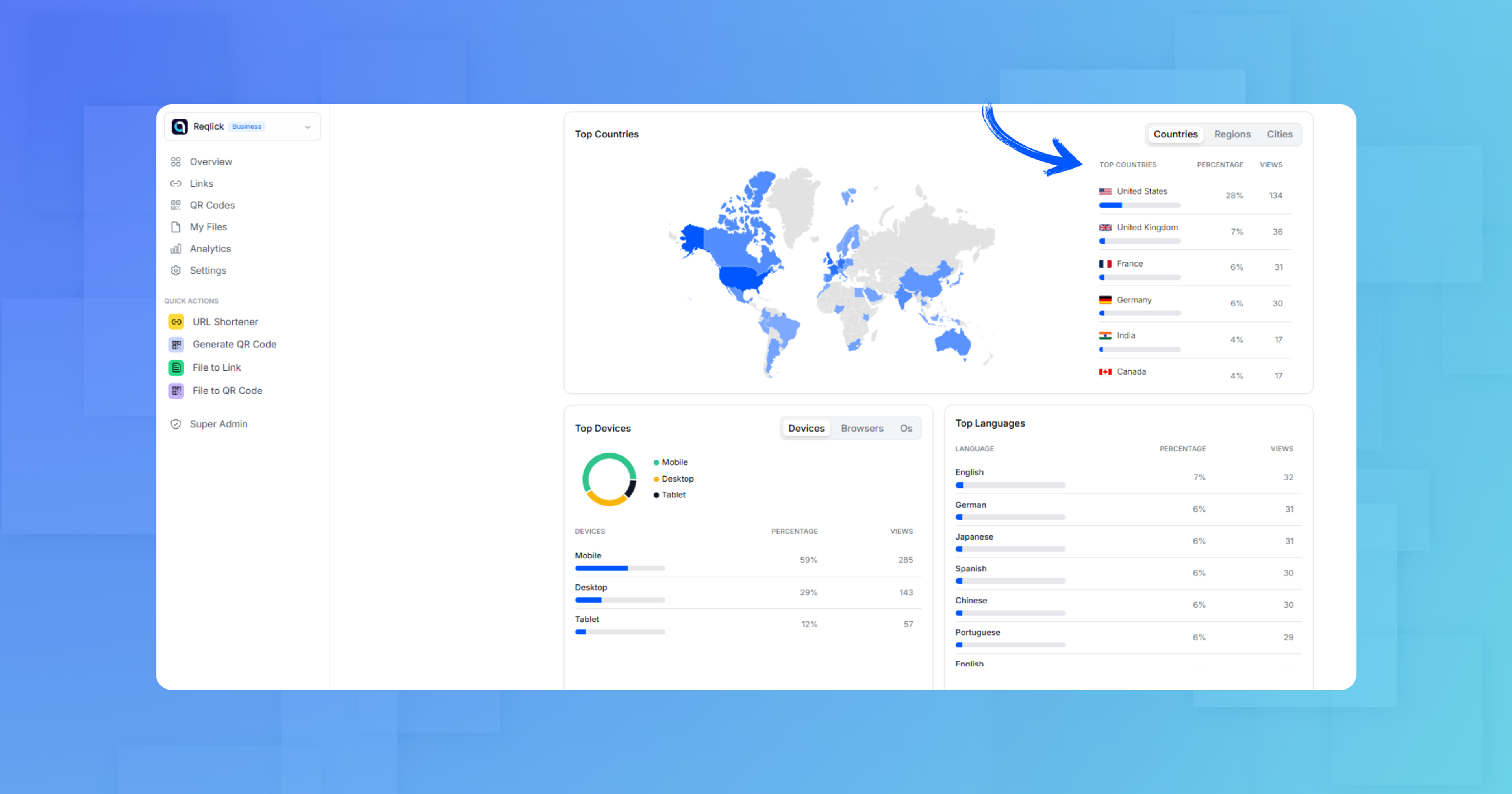This screenshot has width=1512, height=794.
Task: Click the Links chain icon
Action: (176, 183)
